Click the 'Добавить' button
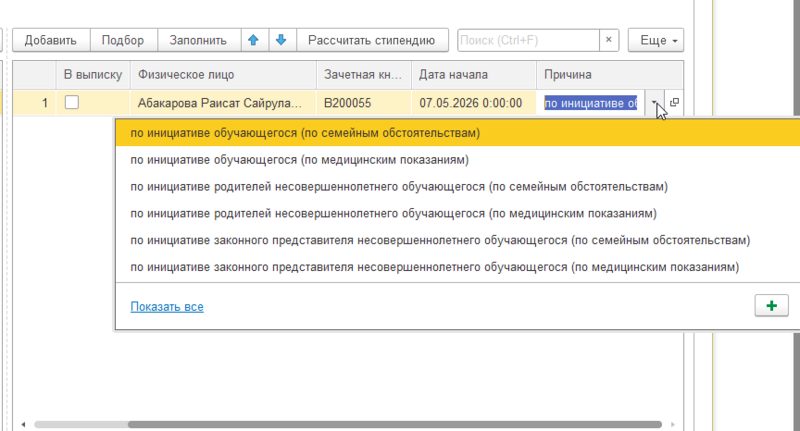800x431 pixels. pos(51,40)
